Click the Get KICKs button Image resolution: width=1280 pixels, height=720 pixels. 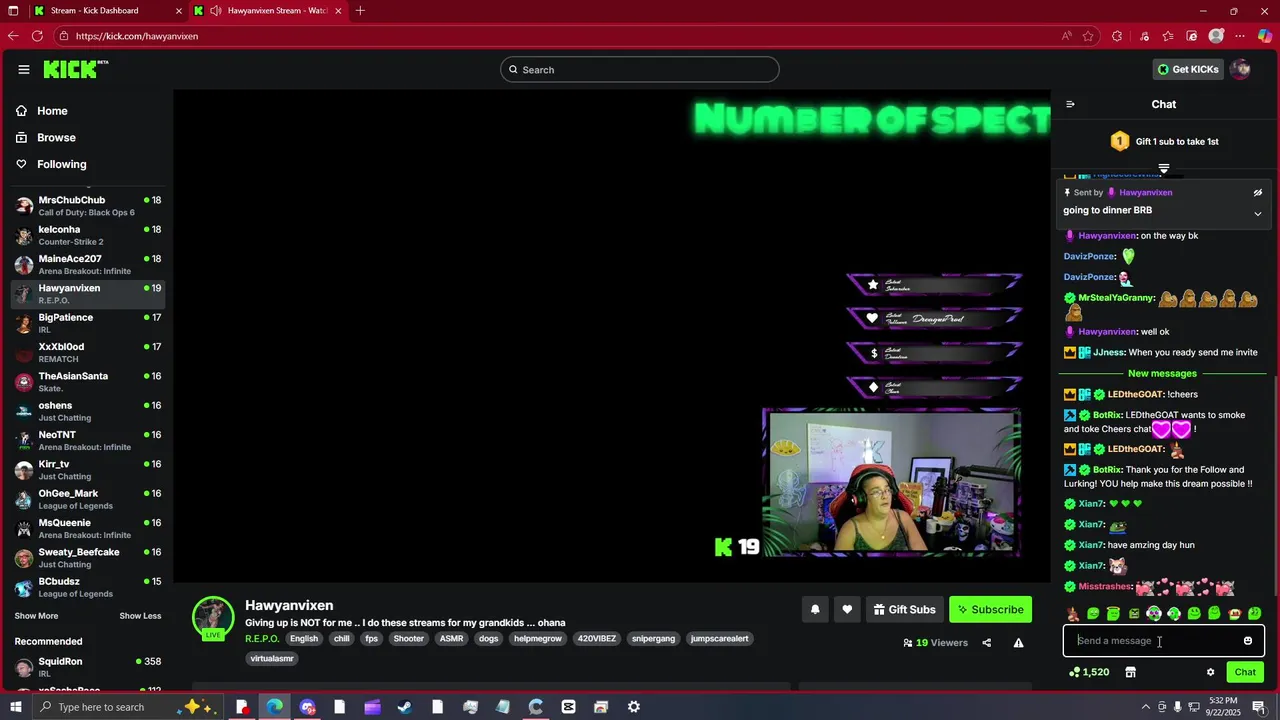[x=1188, y=69]
